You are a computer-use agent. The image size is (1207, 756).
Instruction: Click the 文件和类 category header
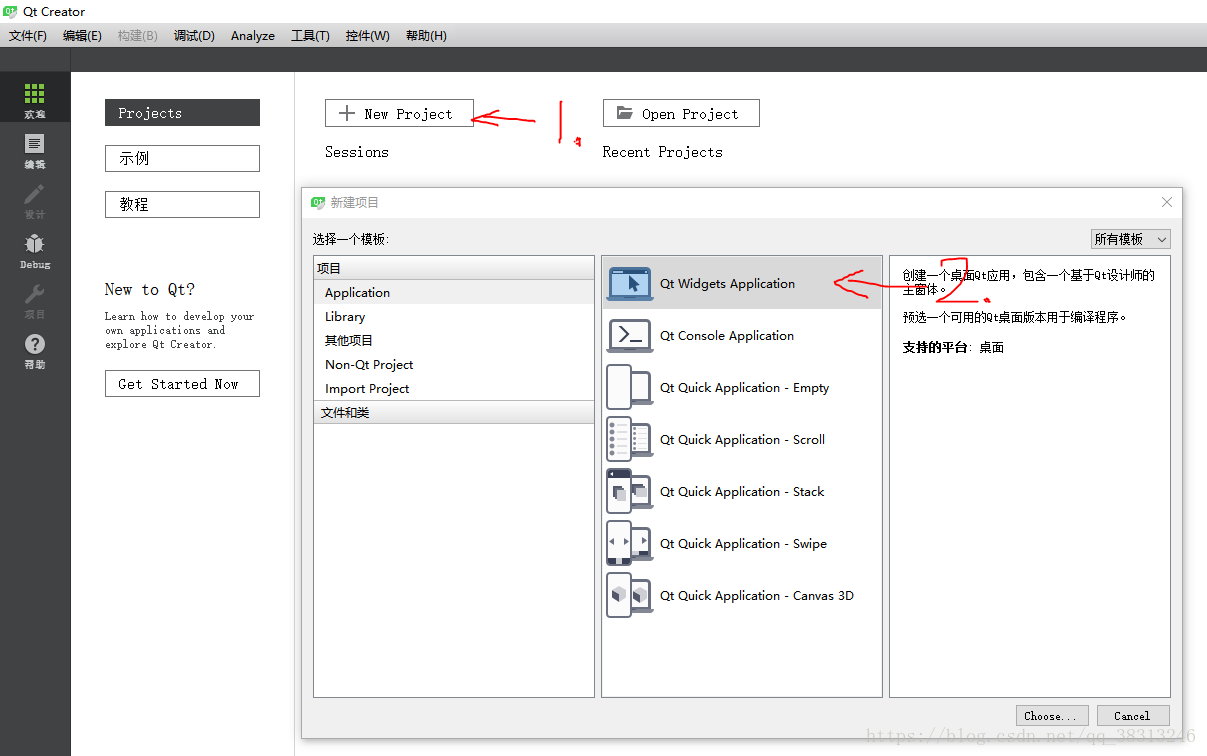point(454,412)
